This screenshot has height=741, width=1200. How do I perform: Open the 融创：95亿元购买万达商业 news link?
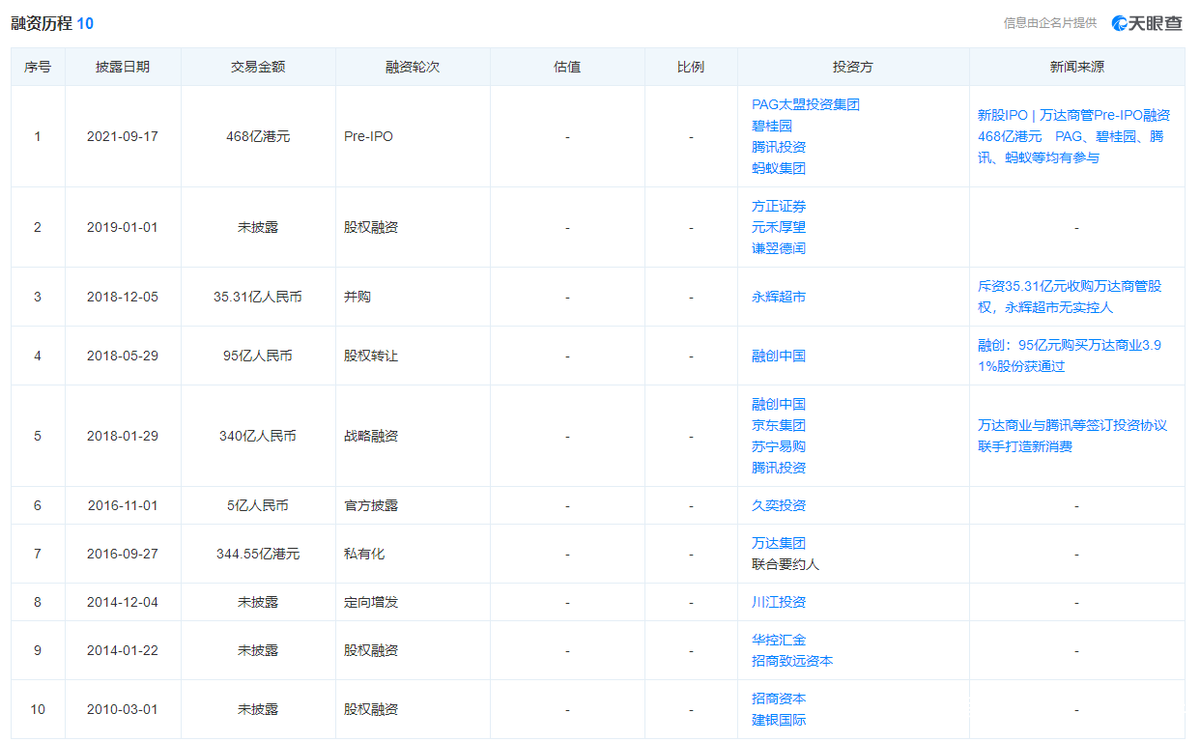pos(1069,356)
